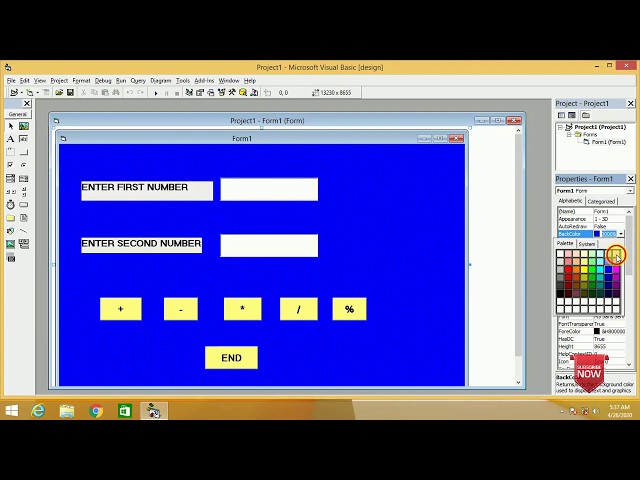The height and width of the screenshot is (480, 640).
Task: Select the CommandButton control tool
Action: click(24, 152)
